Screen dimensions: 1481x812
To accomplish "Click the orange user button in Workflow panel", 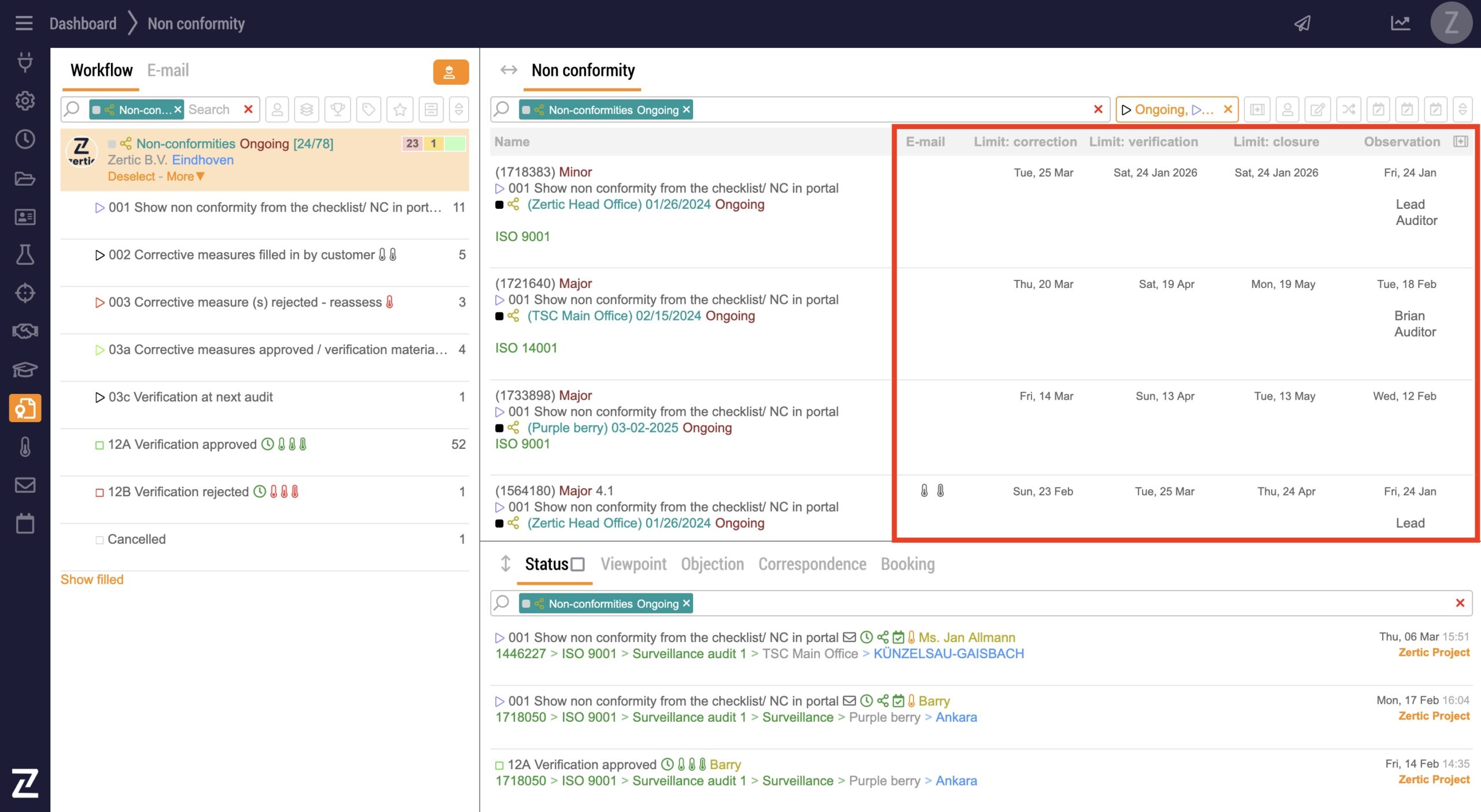I will tap(450, 72).
